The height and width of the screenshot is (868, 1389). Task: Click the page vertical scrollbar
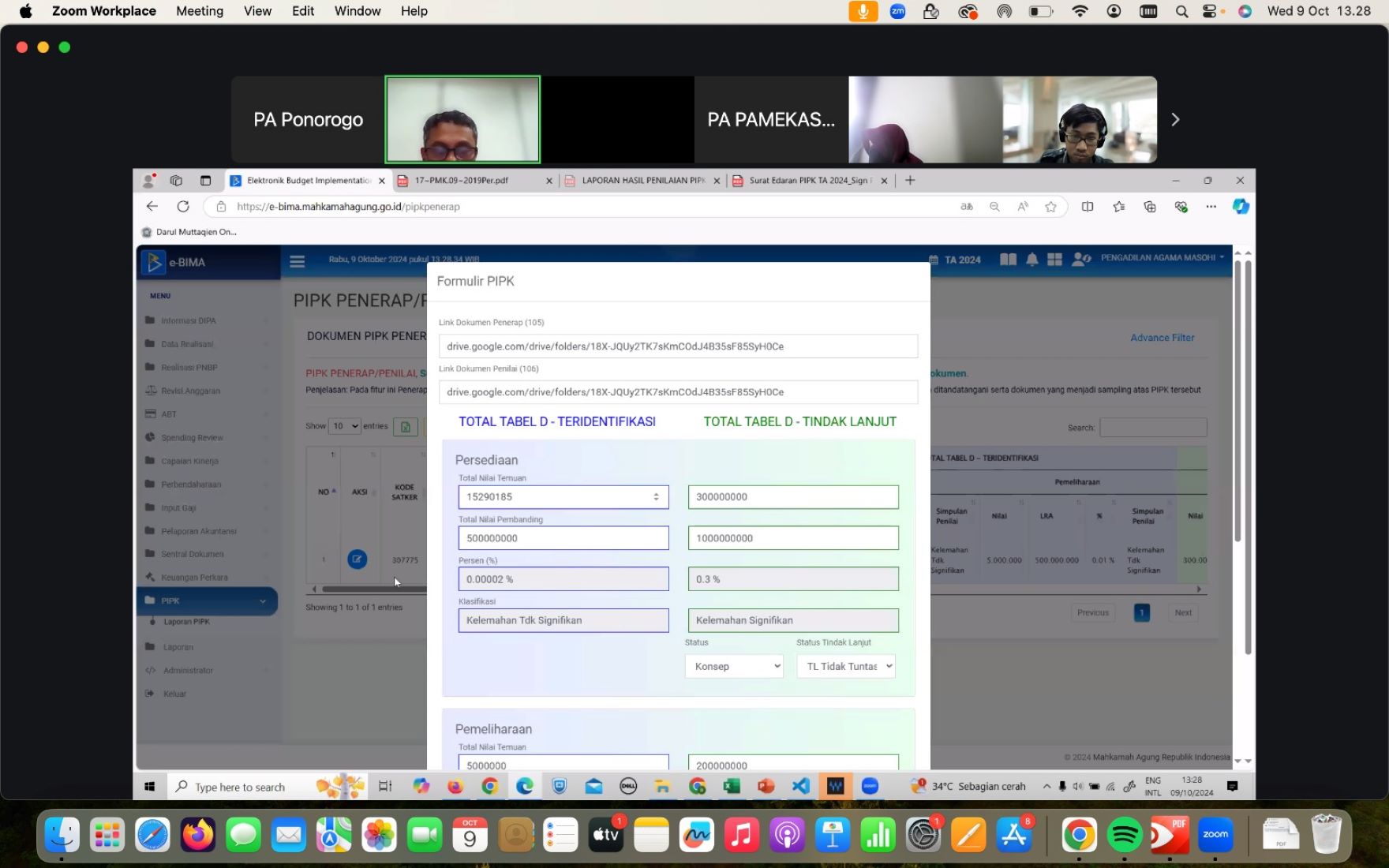[1248, 458]
